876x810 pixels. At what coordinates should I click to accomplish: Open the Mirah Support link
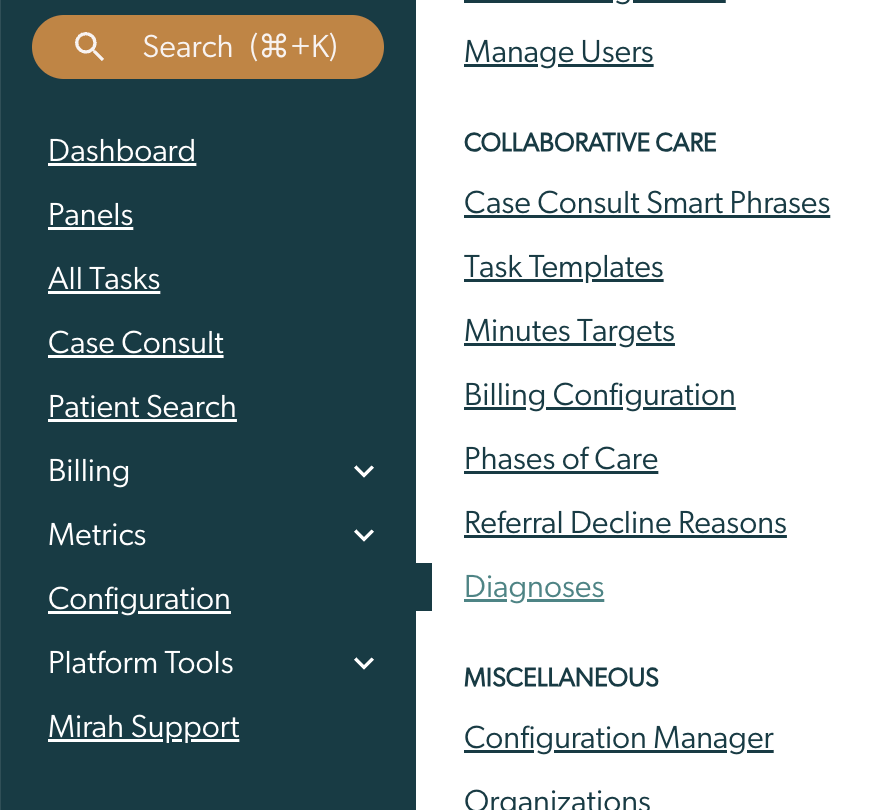point(144,727)
